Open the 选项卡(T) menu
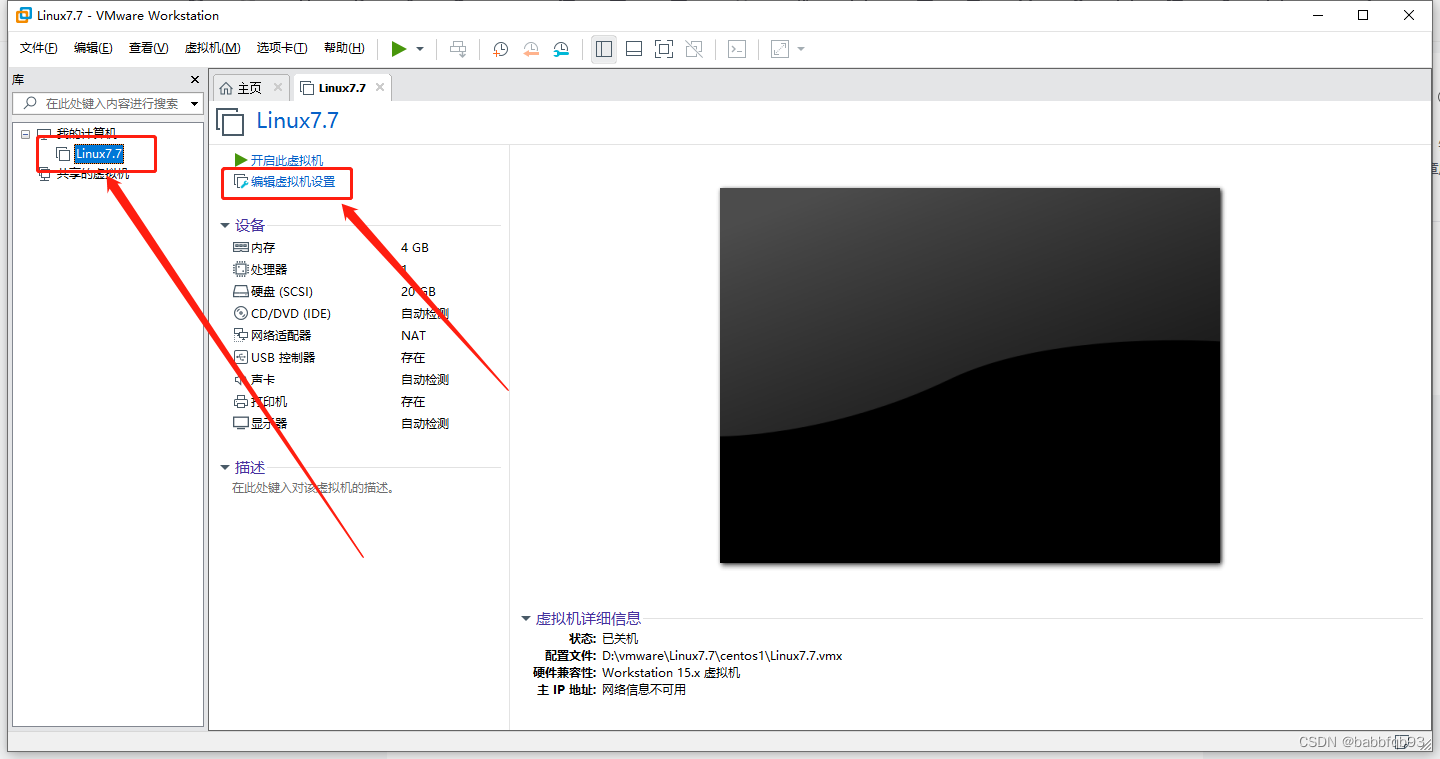This screenshot has width=1440, height=759. (x=282, y=48)
